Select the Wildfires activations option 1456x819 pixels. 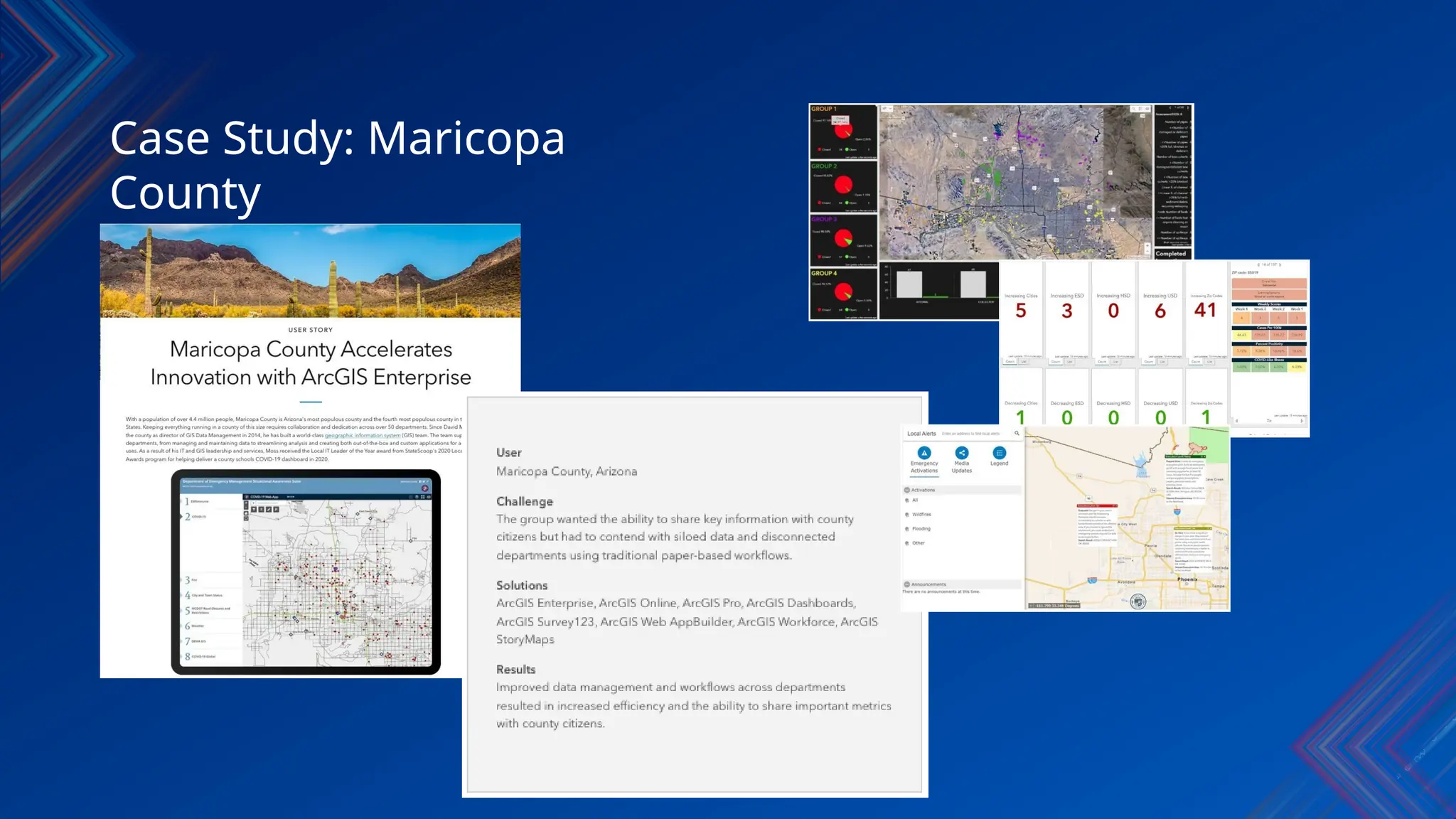(918, 515)
